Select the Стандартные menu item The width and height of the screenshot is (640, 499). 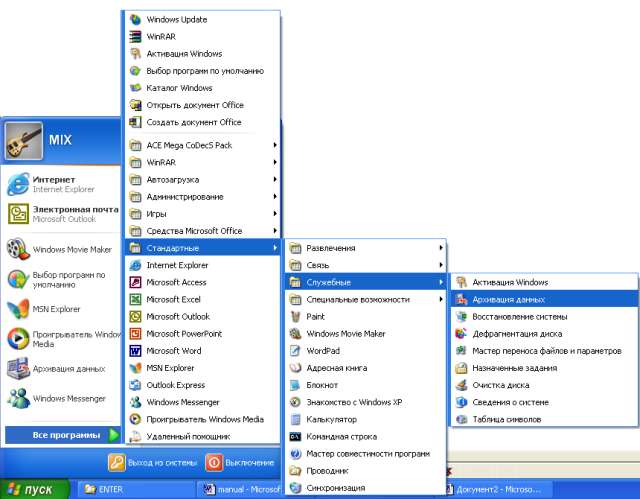(202, 248)
